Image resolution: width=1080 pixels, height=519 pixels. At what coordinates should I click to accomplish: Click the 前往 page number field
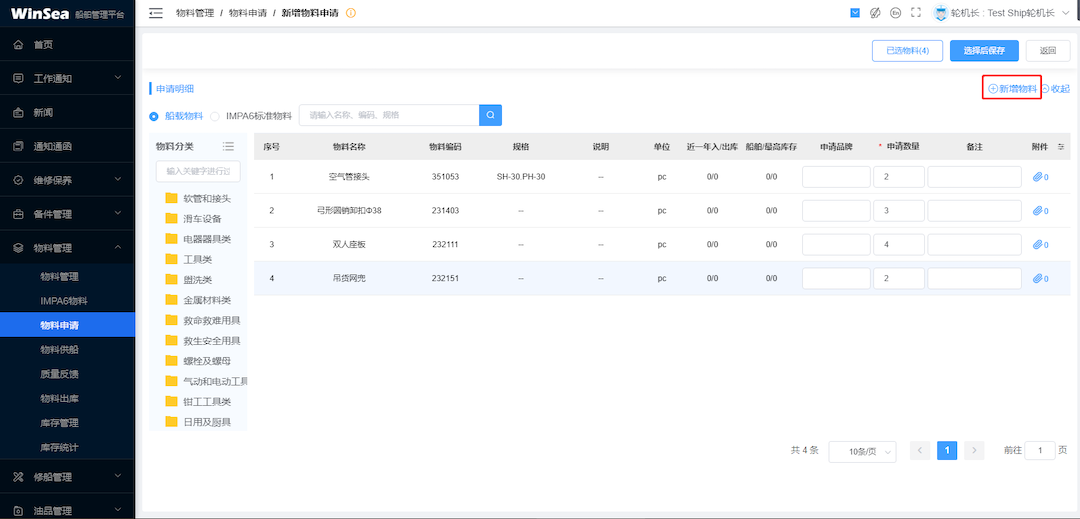point(1040,451)
